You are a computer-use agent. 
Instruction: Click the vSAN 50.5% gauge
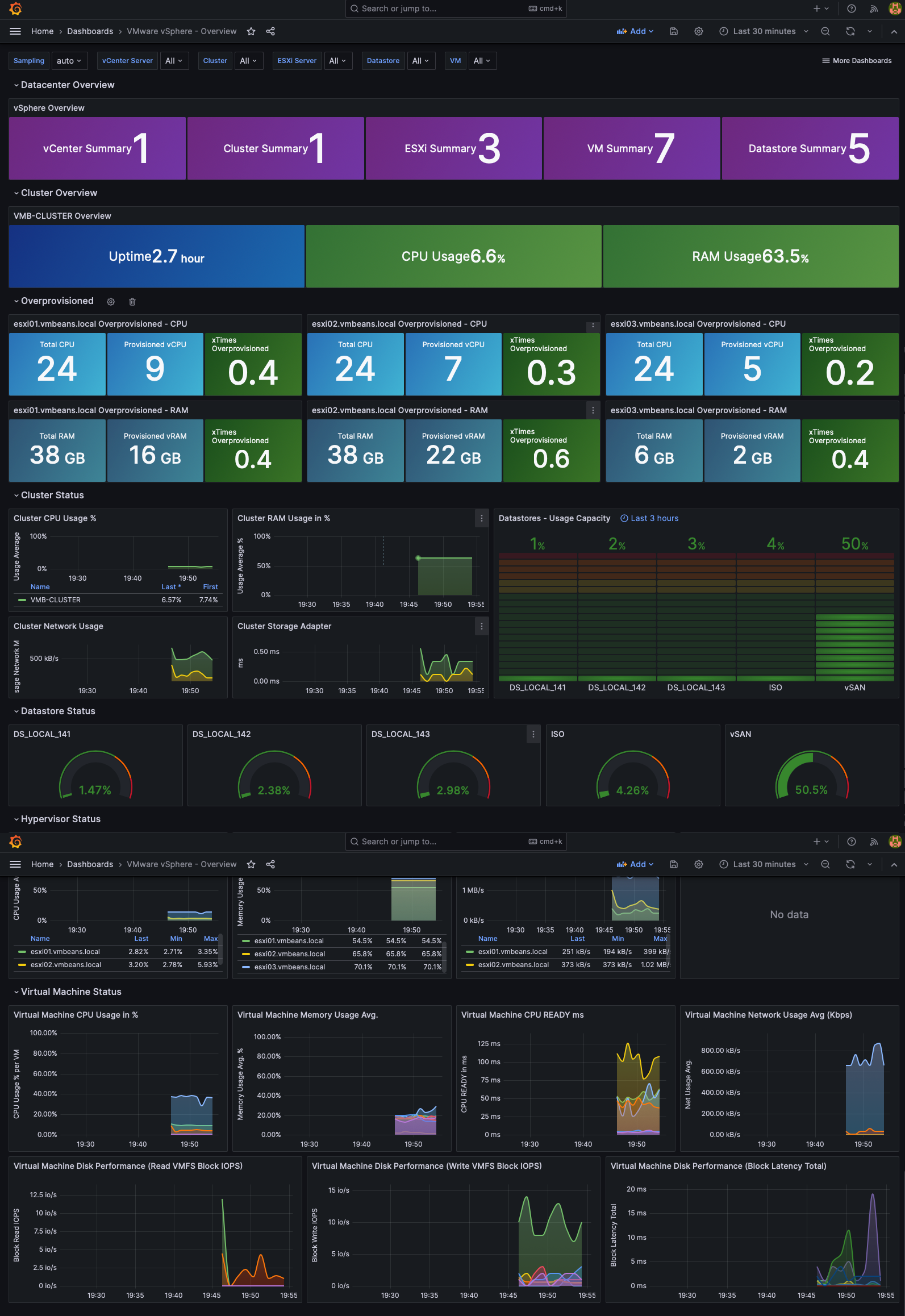pyautogui.click(x=811, y=774)
